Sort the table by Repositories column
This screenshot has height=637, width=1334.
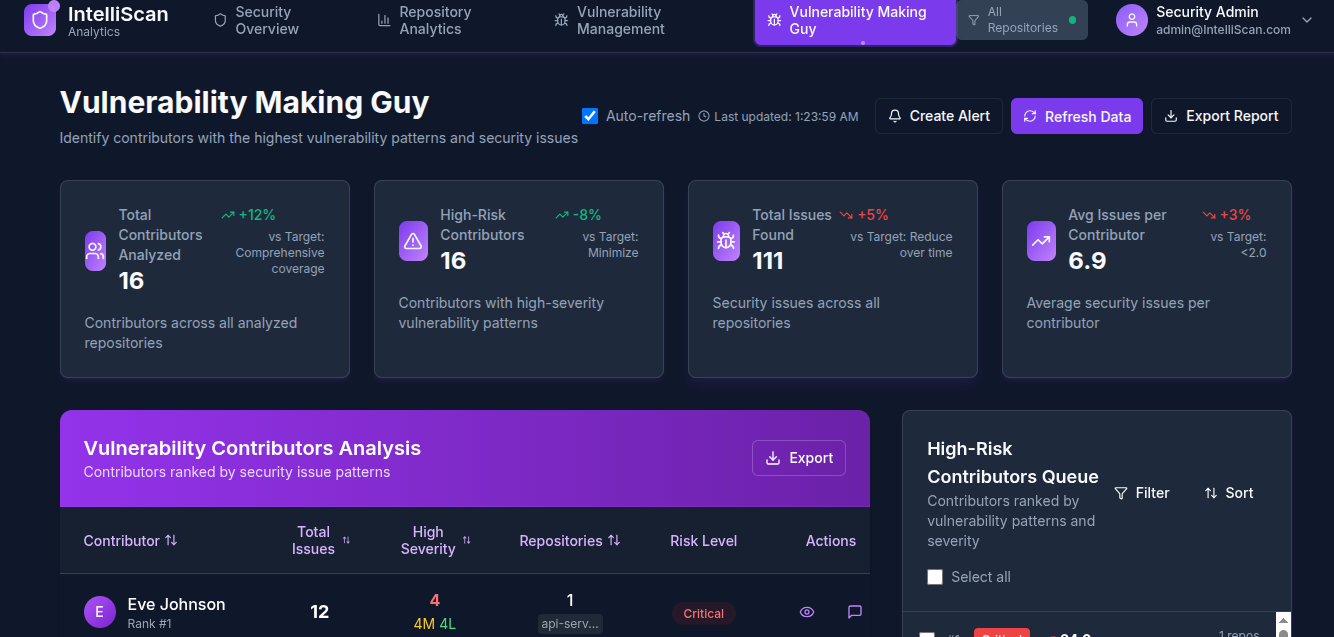pos(570,541)
